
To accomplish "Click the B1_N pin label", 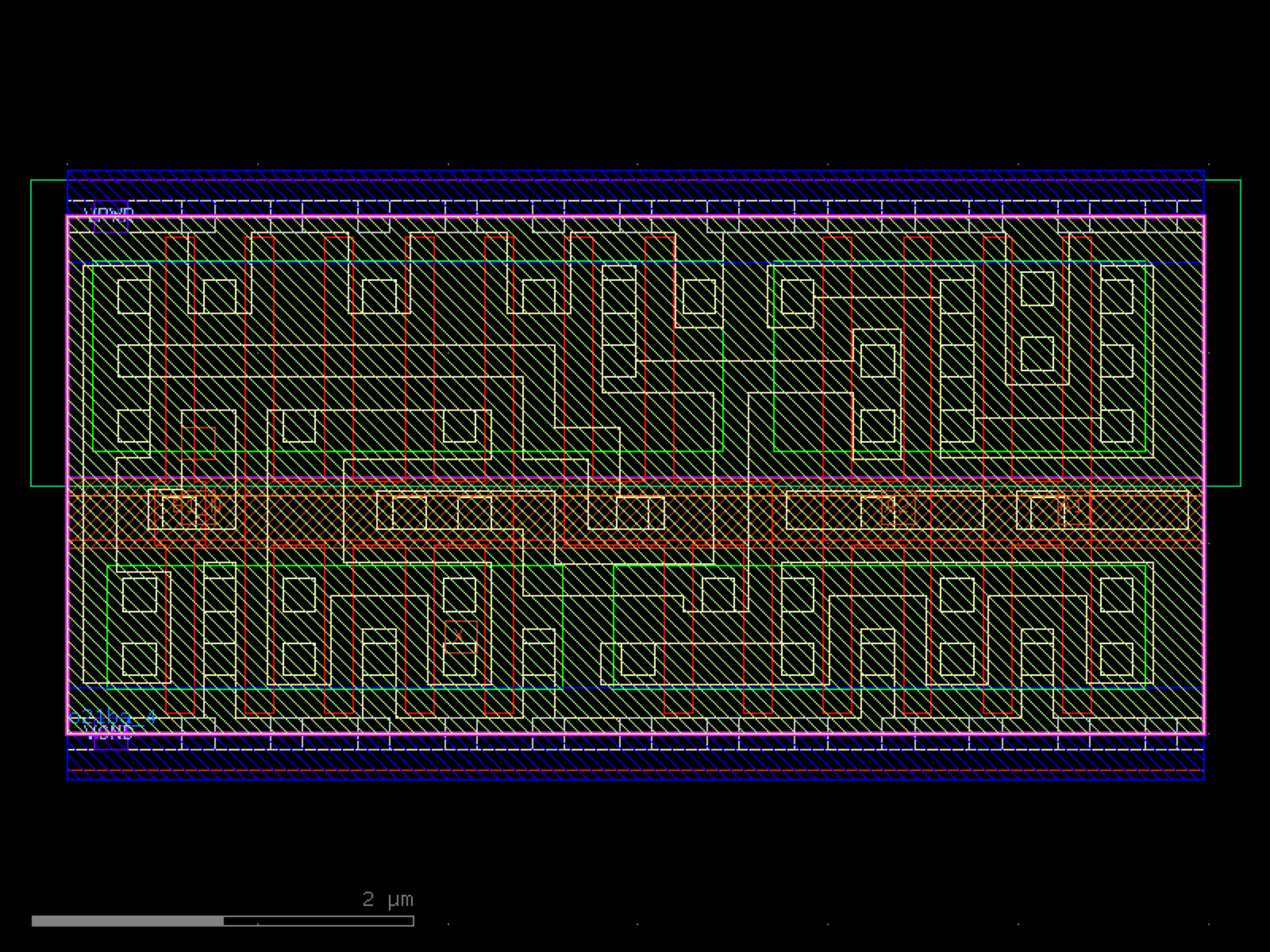I will (x=197, y=506).
